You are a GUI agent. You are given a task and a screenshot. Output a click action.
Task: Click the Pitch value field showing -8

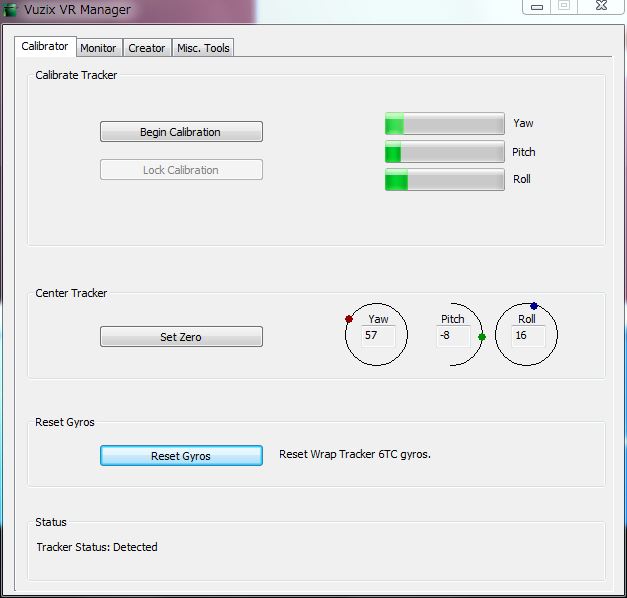(x=452, y=336)
